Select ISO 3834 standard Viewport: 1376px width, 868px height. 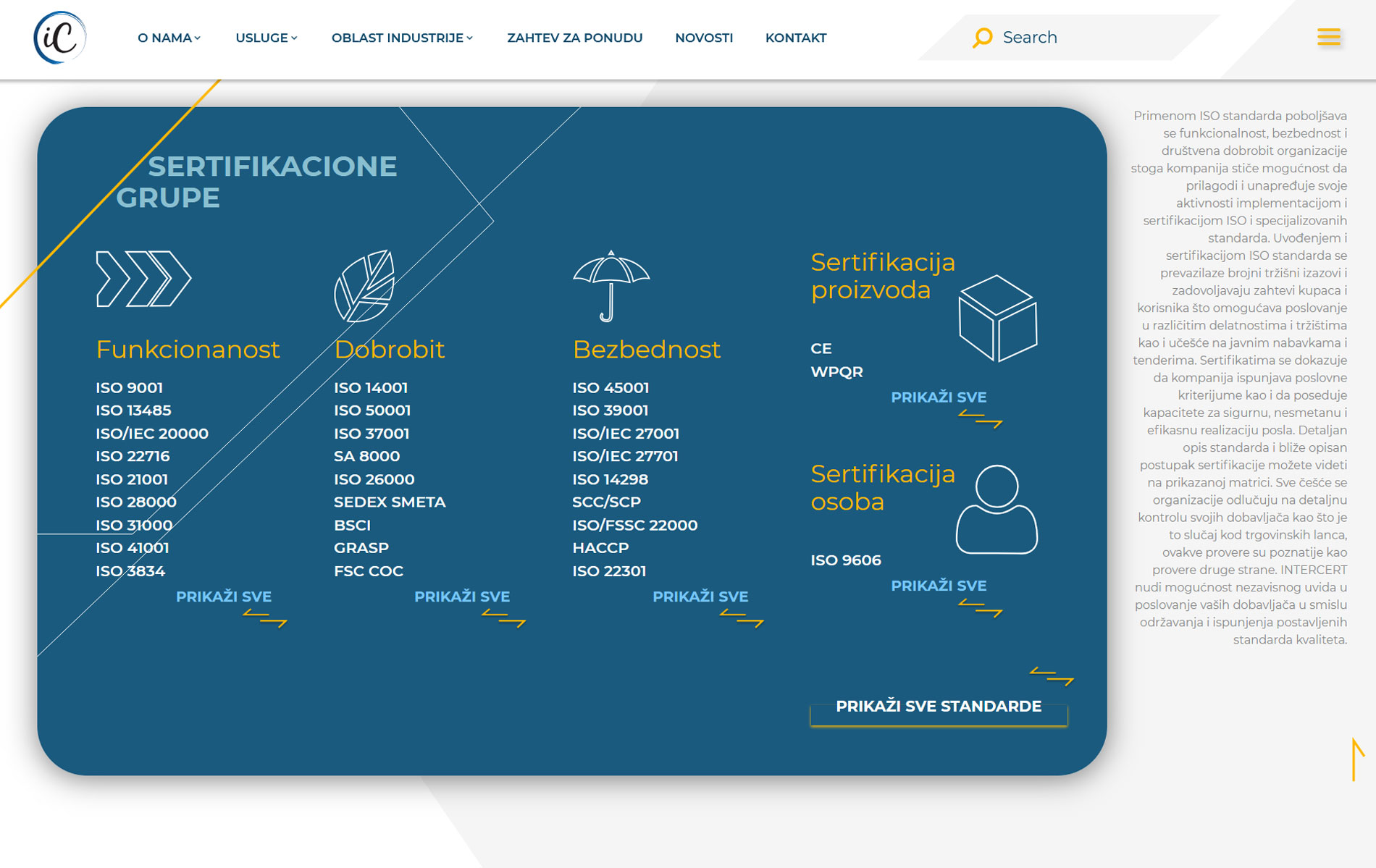coord(130,570)
